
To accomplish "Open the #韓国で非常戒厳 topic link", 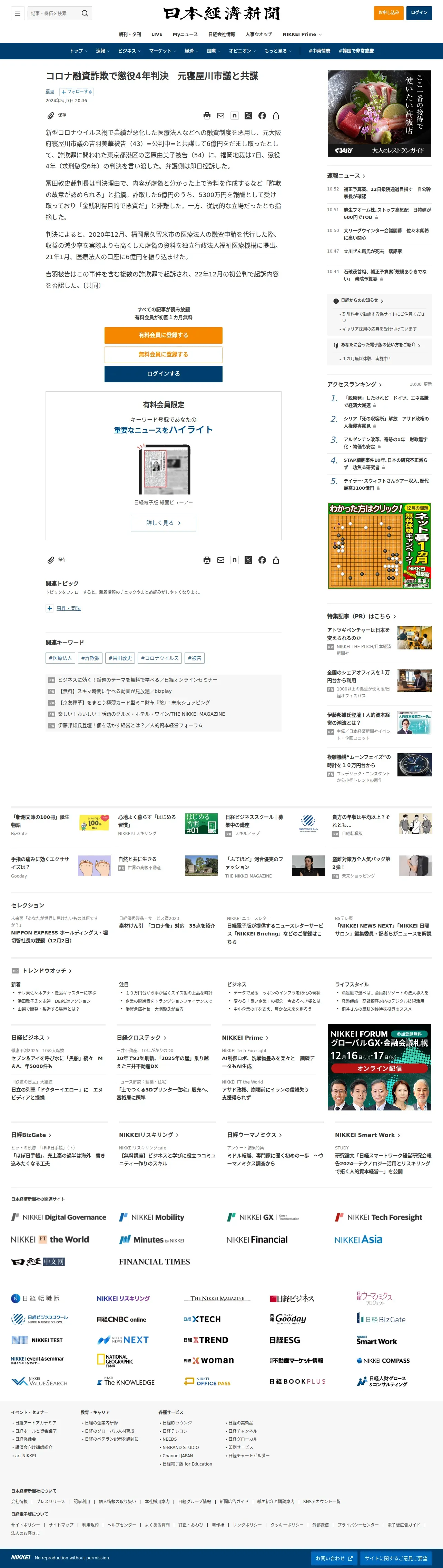I will point(357,51).
